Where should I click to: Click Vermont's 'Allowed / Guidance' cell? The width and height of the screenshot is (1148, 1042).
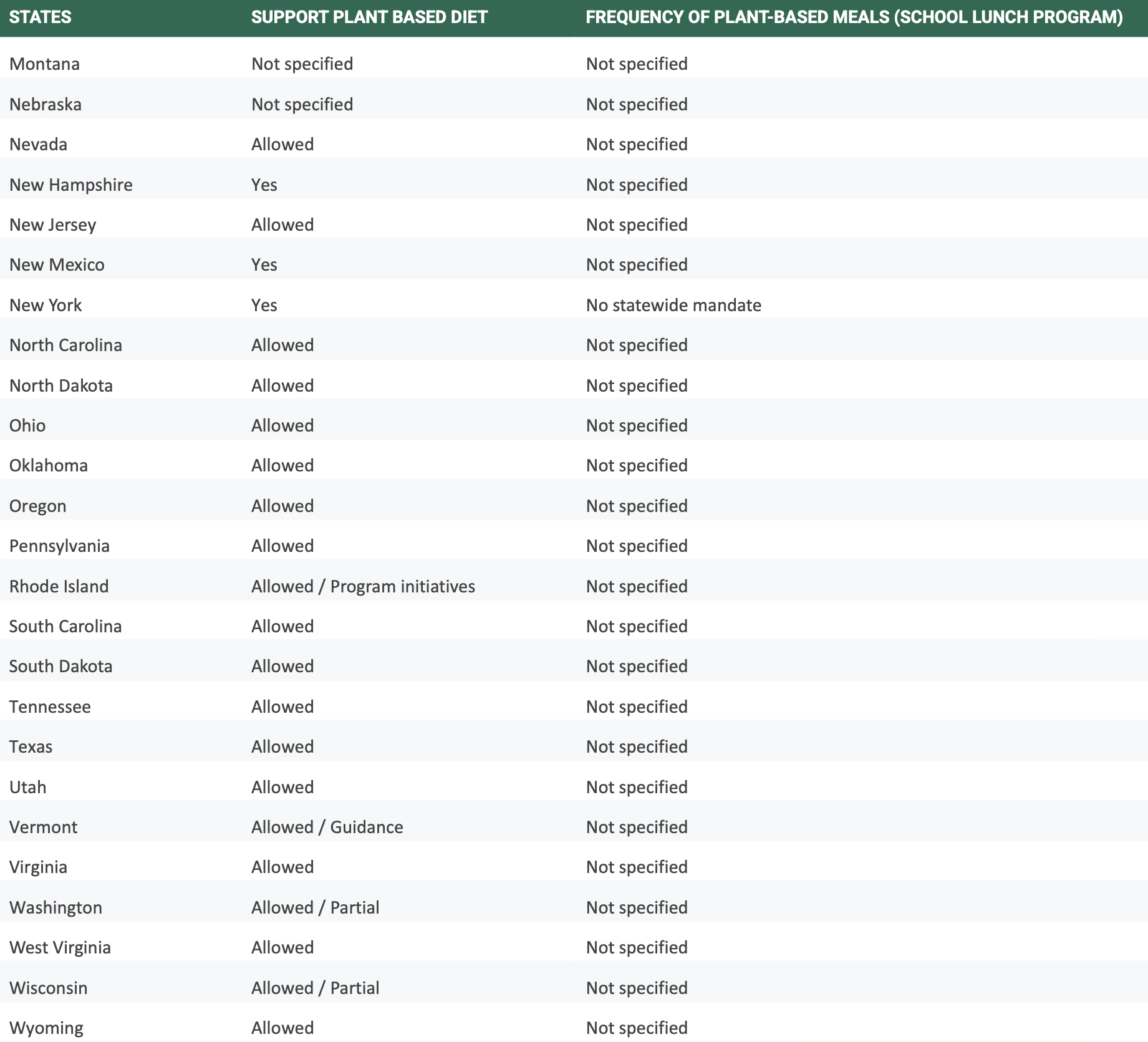click(x=327, y=827)
